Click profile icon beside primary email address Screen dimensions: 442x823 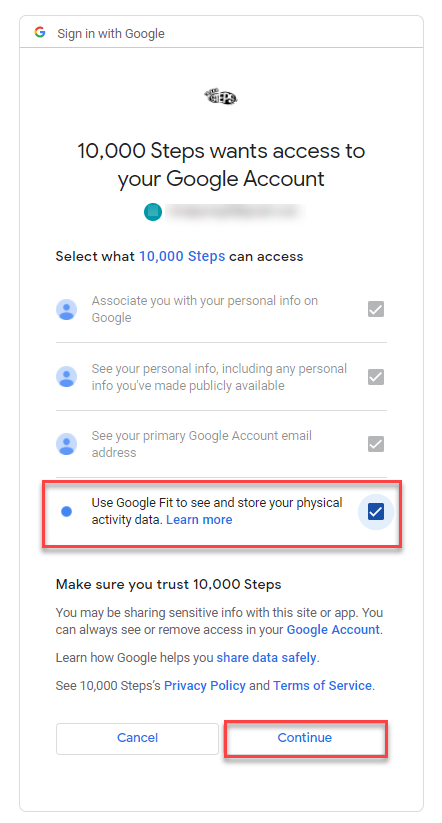(67, 444)
